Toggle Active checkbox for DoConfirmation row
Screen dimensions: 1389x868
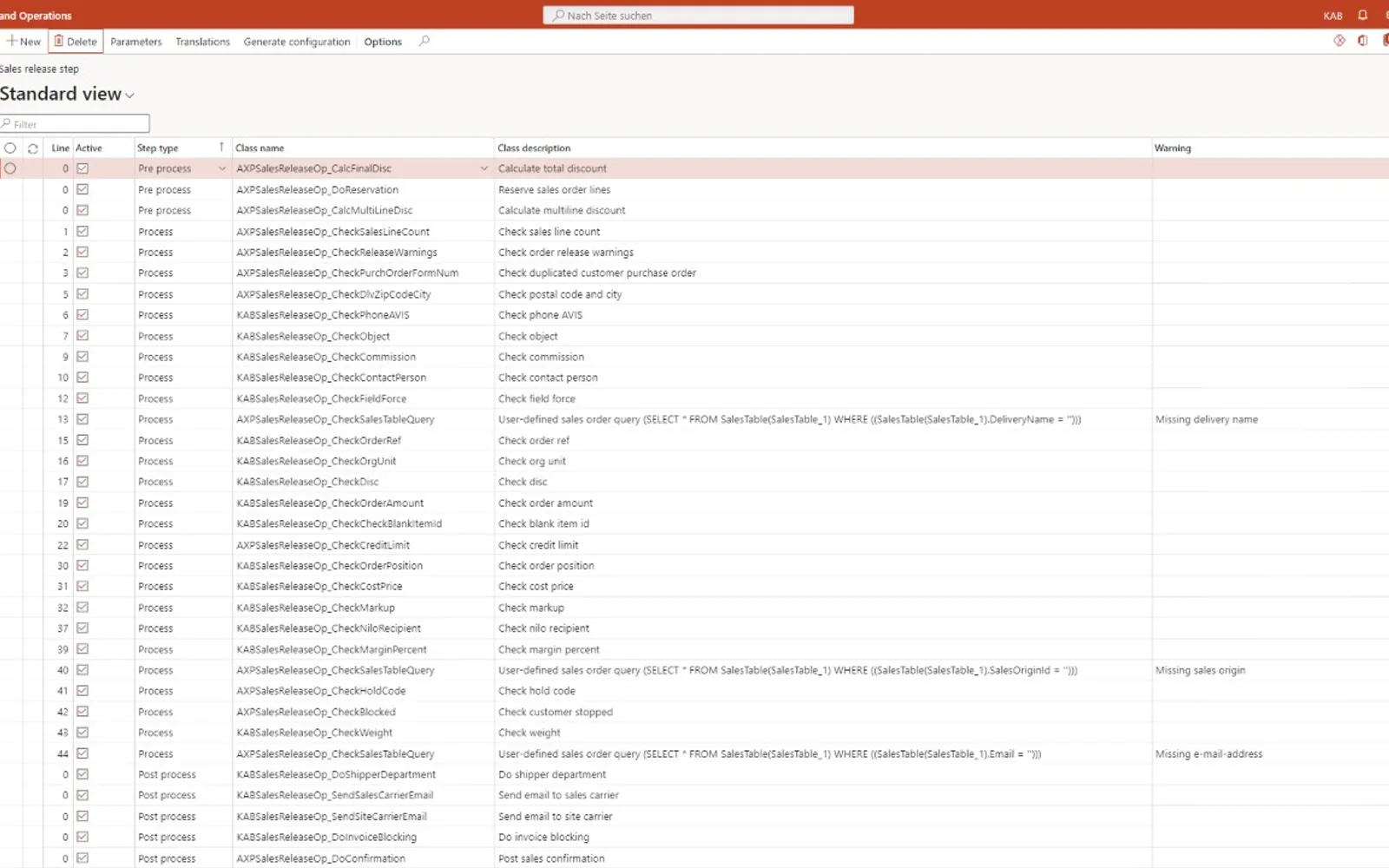82,858
